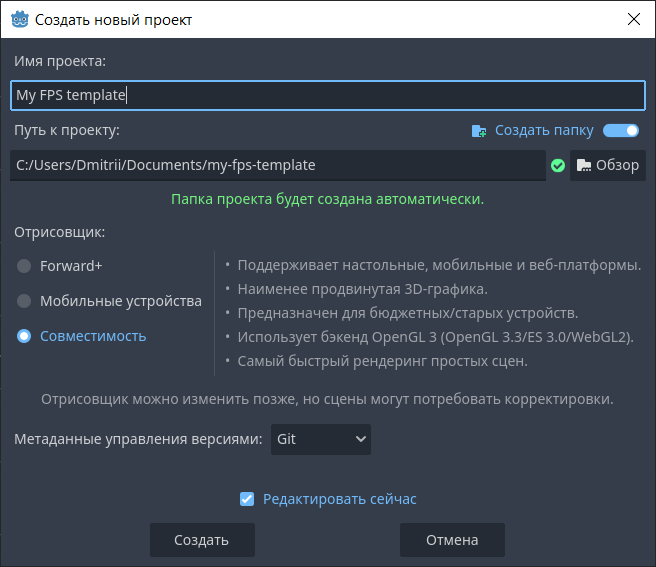
Task: Click into the Имя проекта text field
Action: (328, 96)
